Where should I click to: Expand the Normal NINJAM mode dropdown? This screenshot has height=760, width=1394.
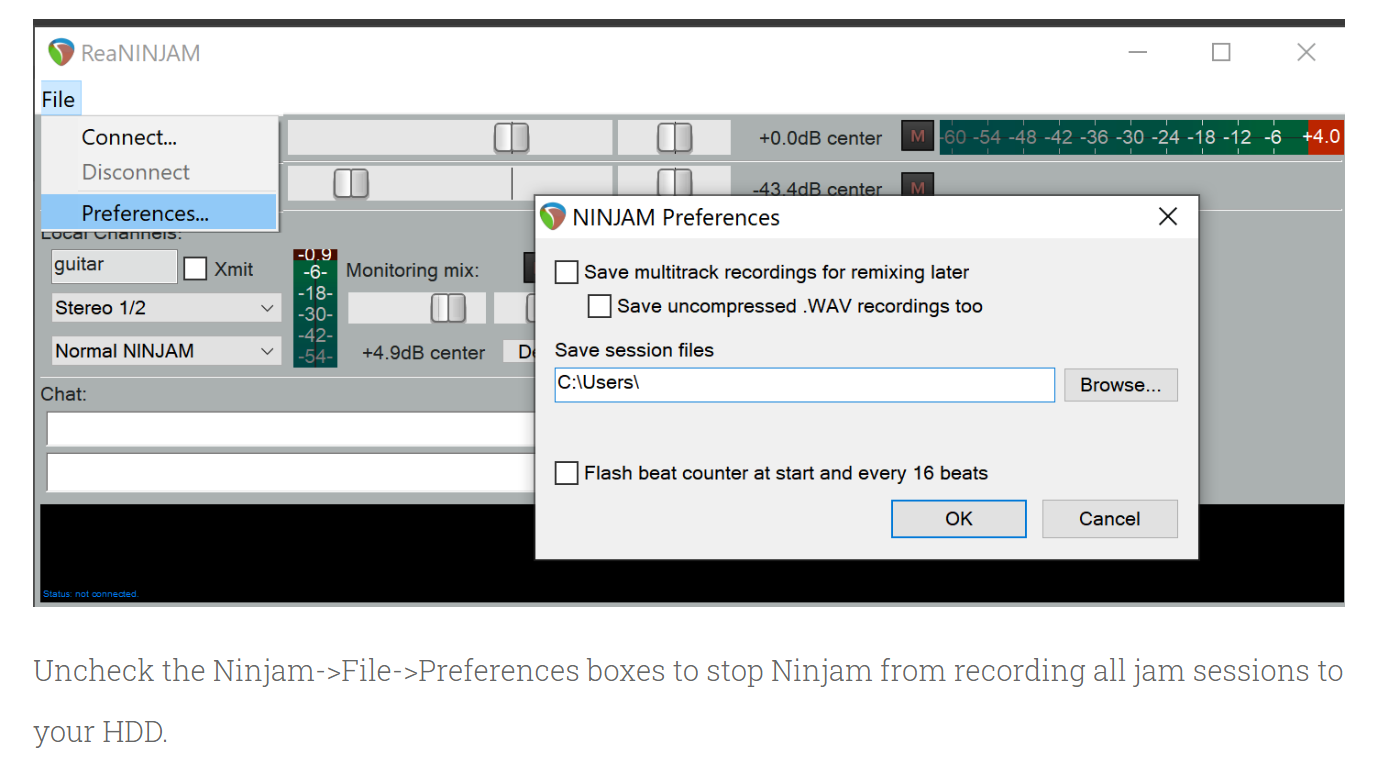pos(165,351)
